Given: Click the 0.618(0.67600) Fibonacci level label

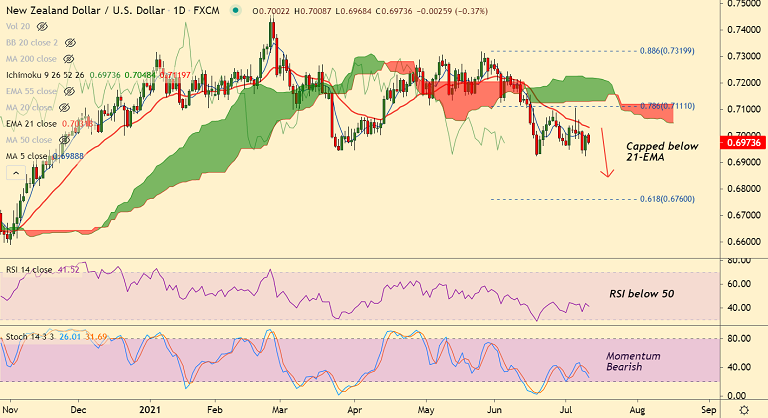Looking at the screenshot, I should (x=667, y=199).
